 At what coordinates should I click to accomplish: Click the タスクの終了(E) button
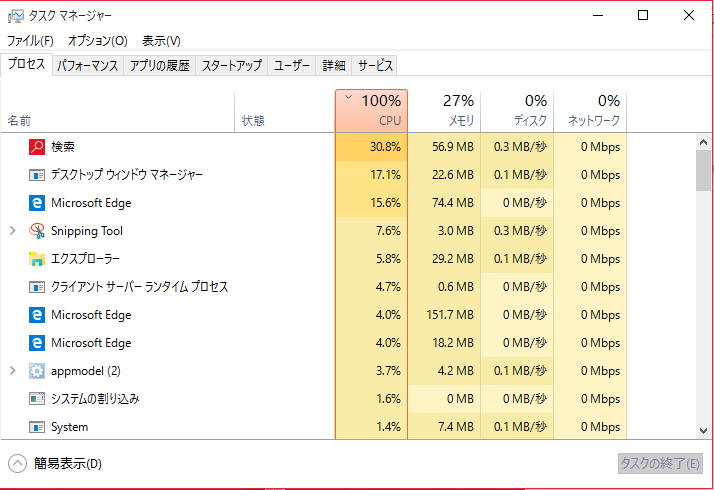pyautogui.click(x=660, y=464)
